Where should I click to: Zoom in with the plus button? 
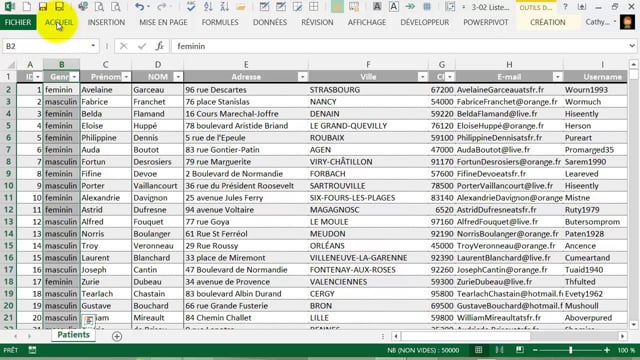607,350
